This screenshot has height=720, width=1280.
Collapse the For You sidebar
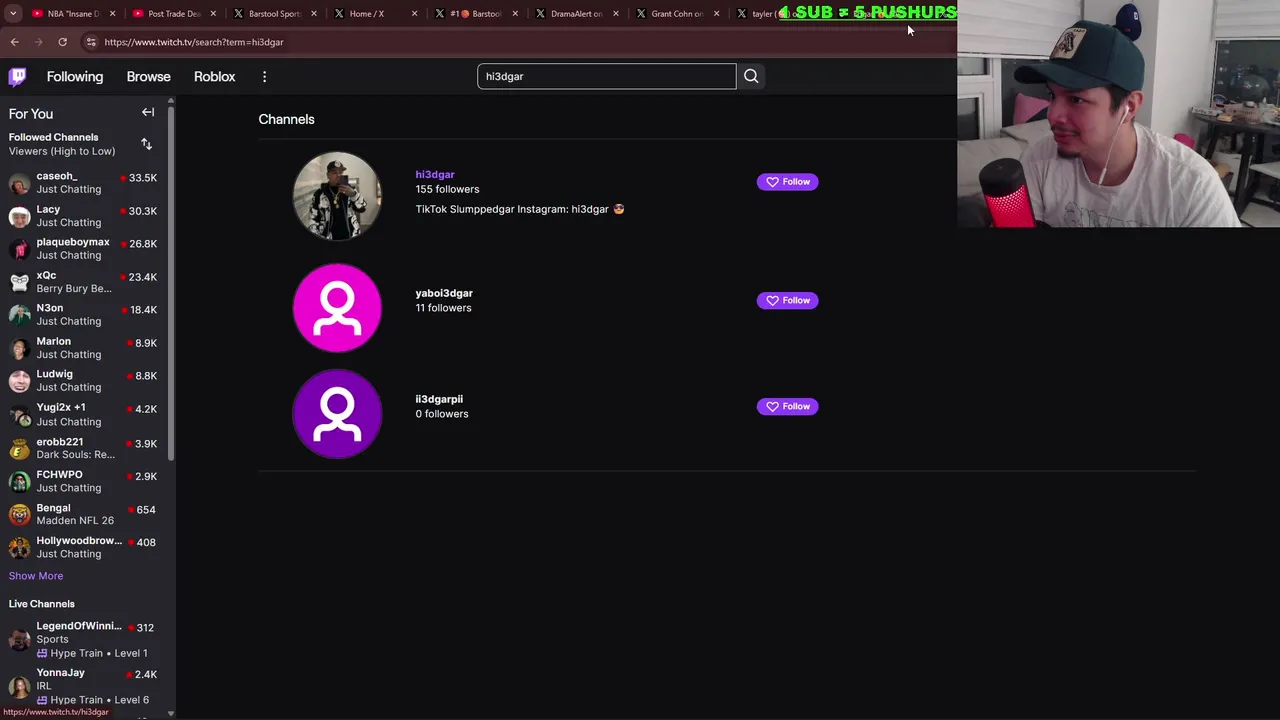pyautogui.click(x=148, y=113)
